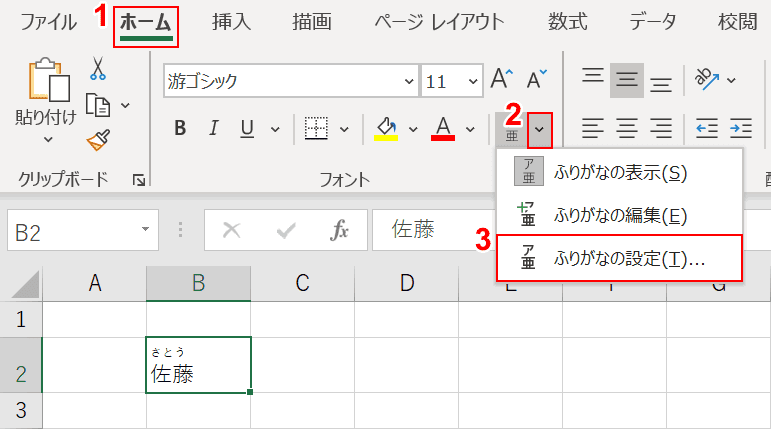
Task: Select cell B2 containing 佐藤
Action: pos(198,365)
